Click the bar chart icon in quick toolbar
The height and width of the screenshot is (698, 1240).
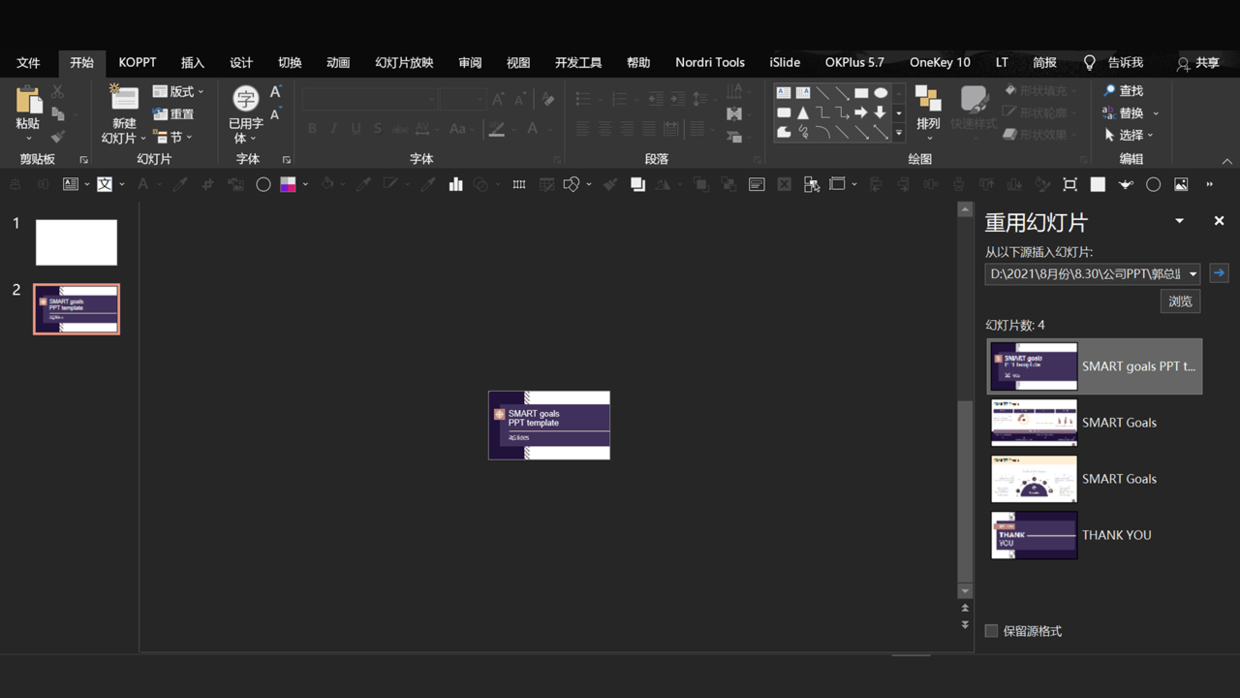[456, 184]
